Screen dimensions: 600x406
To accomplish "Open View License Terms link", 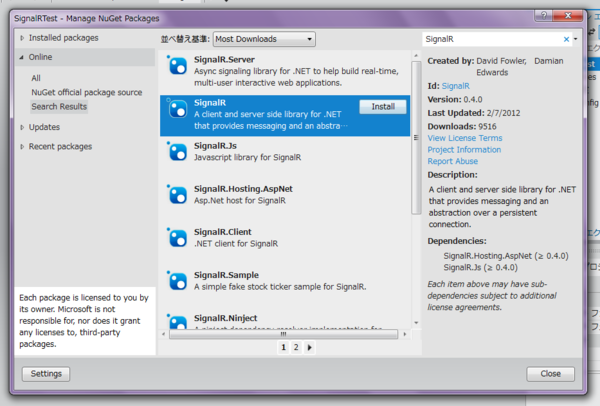I will [x=465, y=138].
